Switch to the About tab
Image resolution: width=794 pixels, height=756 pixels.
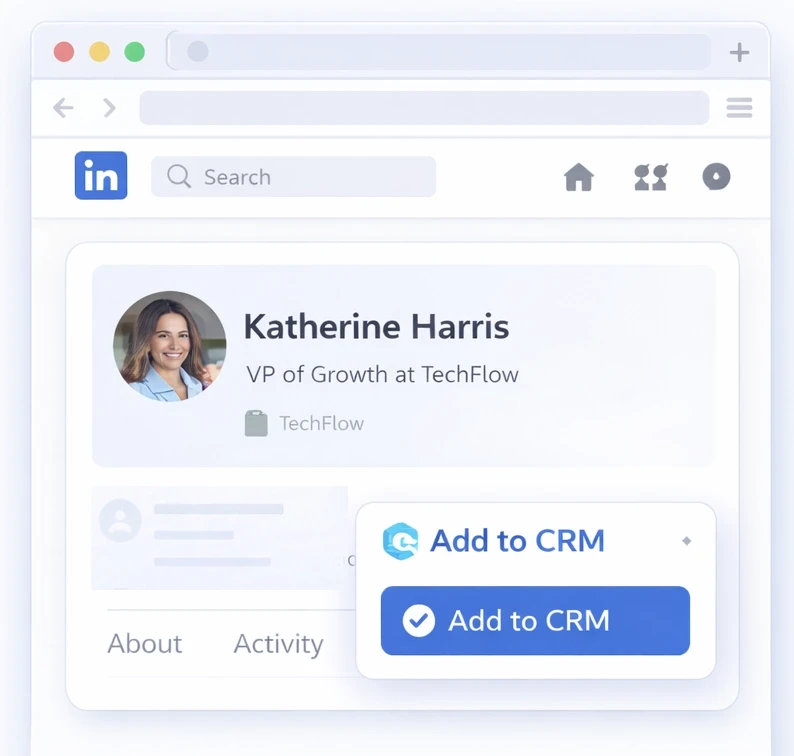pos(145,644)
